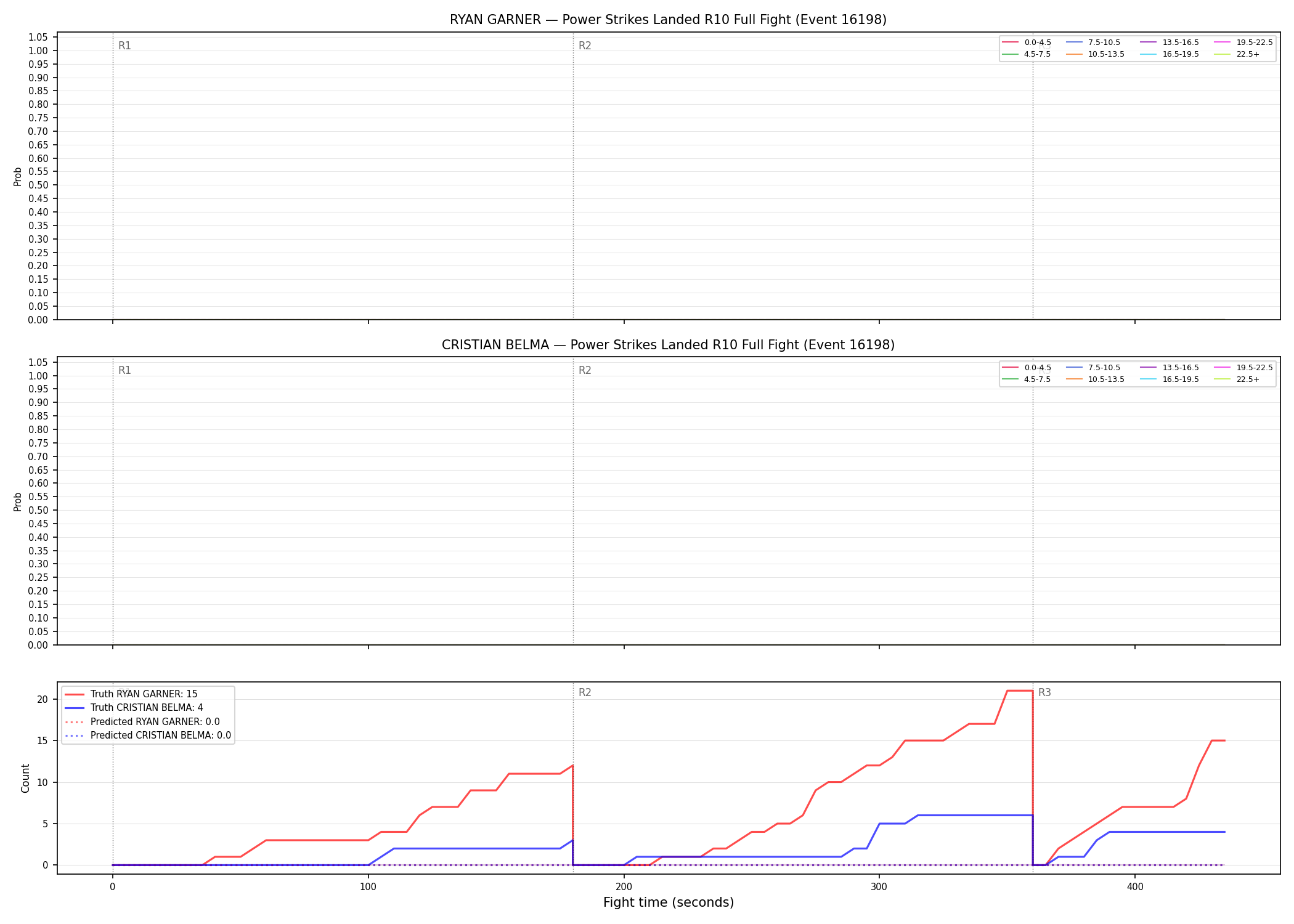The image size is (1294, 924).
Task: Click y-axis tick '20' on the Count chart
Action: pos(43,699)
